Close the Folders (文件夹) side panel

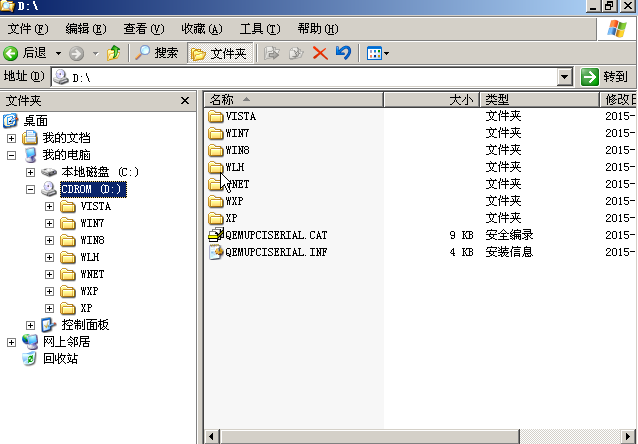(185, 100)
